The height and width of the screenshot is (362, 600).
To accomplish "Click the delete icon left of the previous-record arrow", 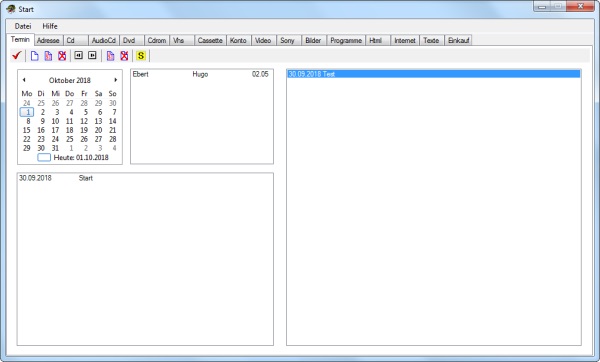I will [x=62, y=56].
